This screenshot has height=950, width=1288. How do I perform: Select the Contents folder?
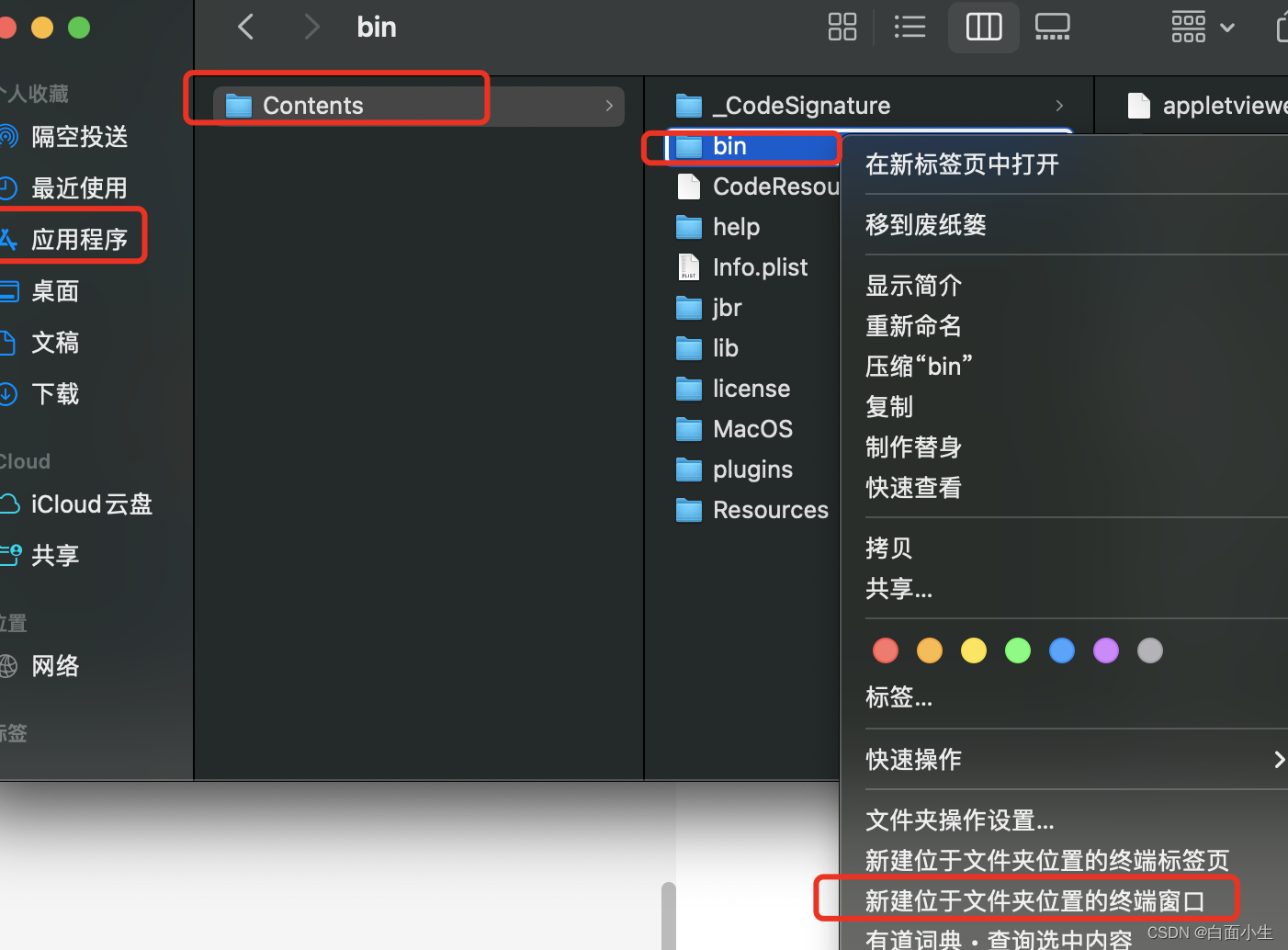419,106
